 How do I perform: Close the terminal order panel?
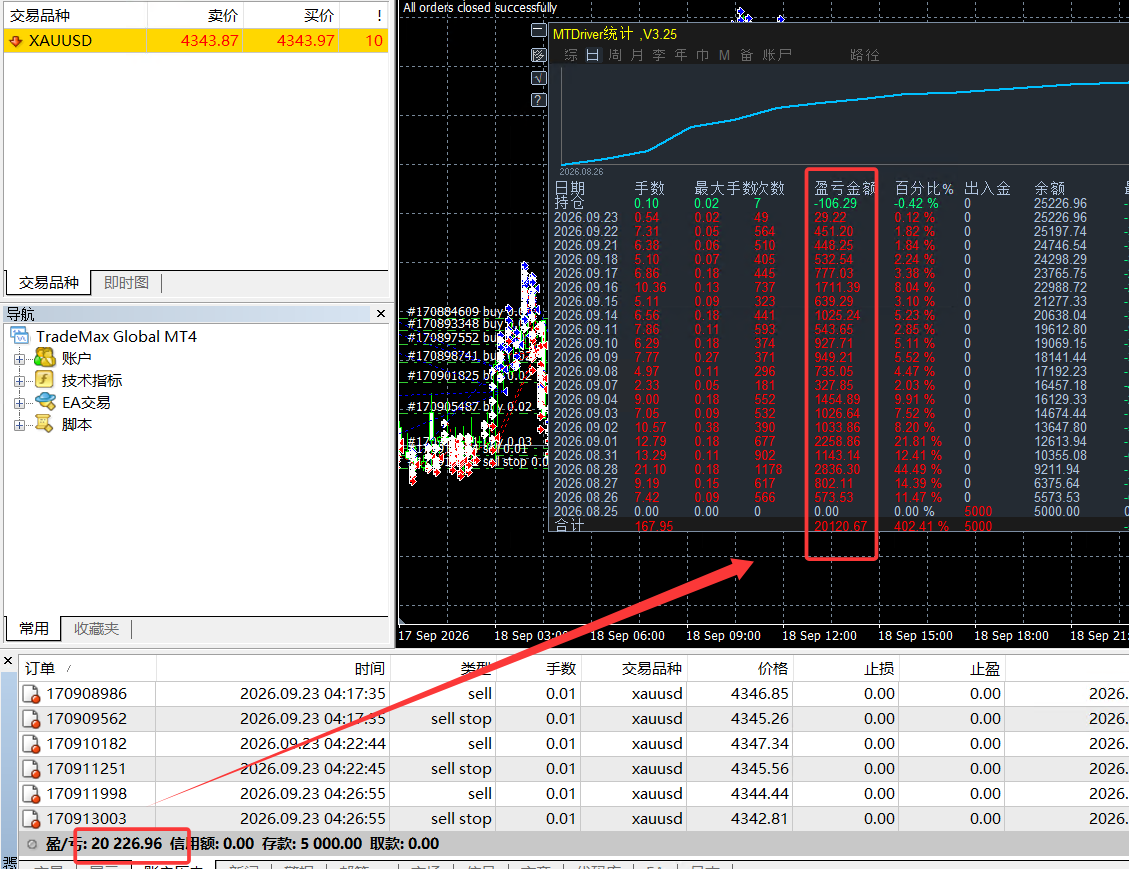point(8,661)
